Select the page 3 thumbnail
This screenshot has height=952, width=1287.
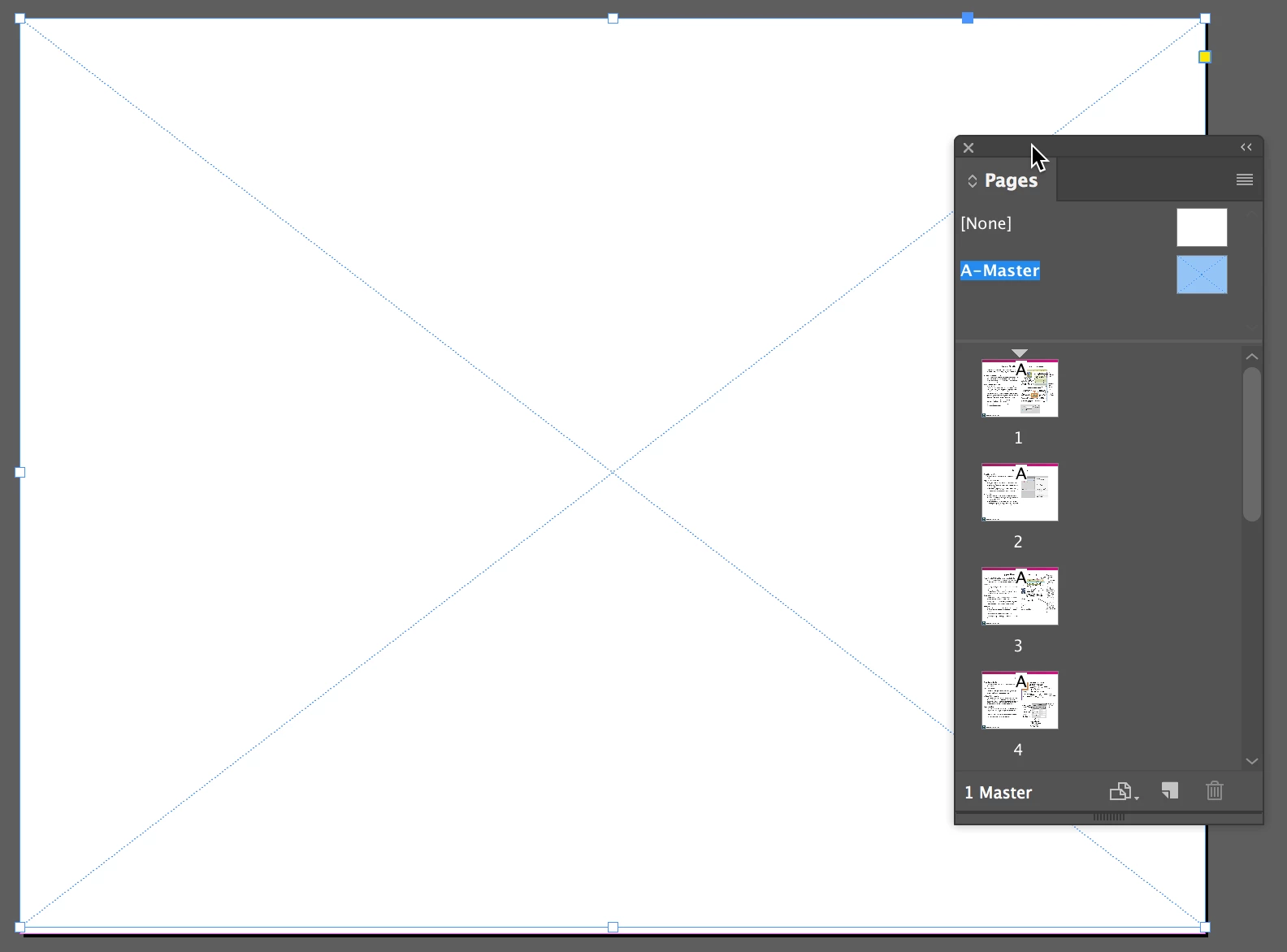1020,596
